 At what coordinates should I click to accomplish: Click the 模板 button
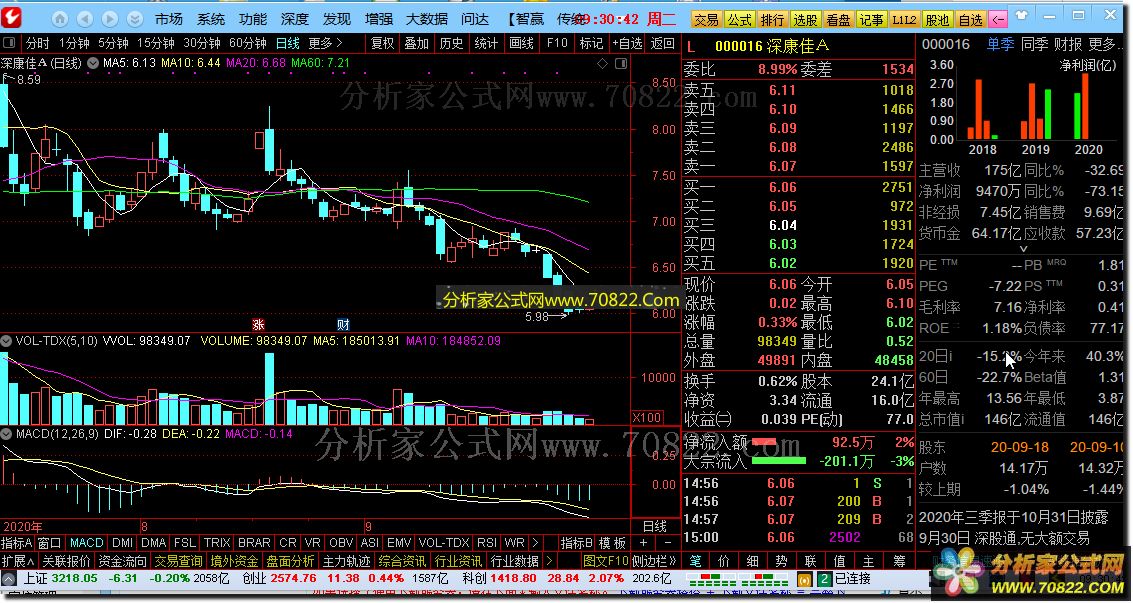pyautogui.click(x=613, y=542)
